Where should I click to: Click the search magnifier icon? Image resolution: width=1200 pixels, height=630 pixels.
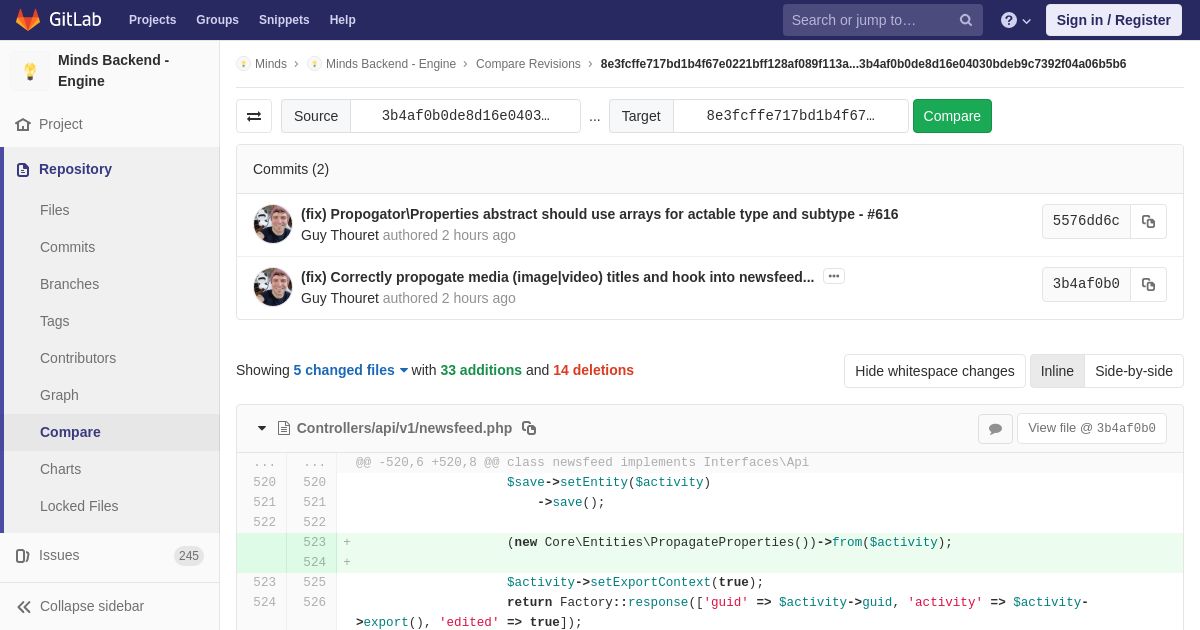coord(965,20)
